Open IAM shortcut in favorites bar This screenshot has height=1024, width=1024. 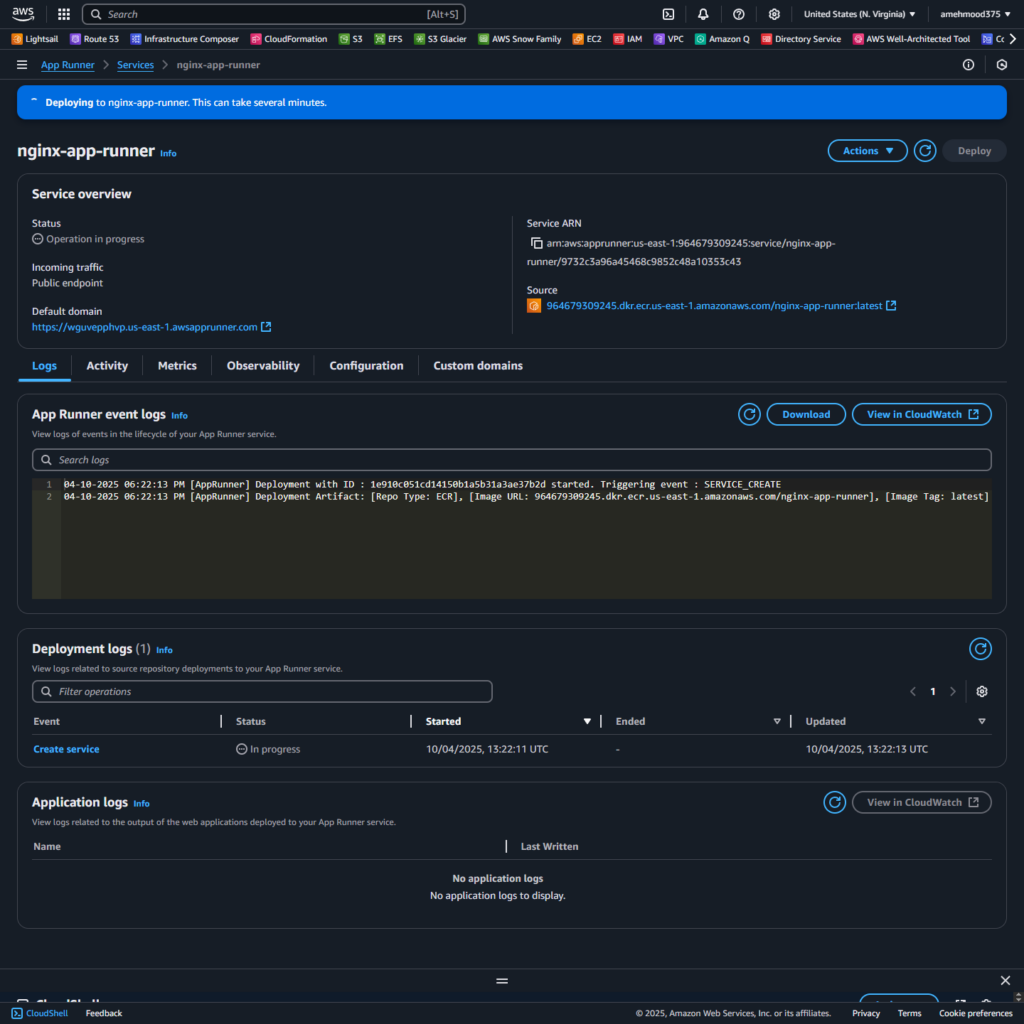628,39
